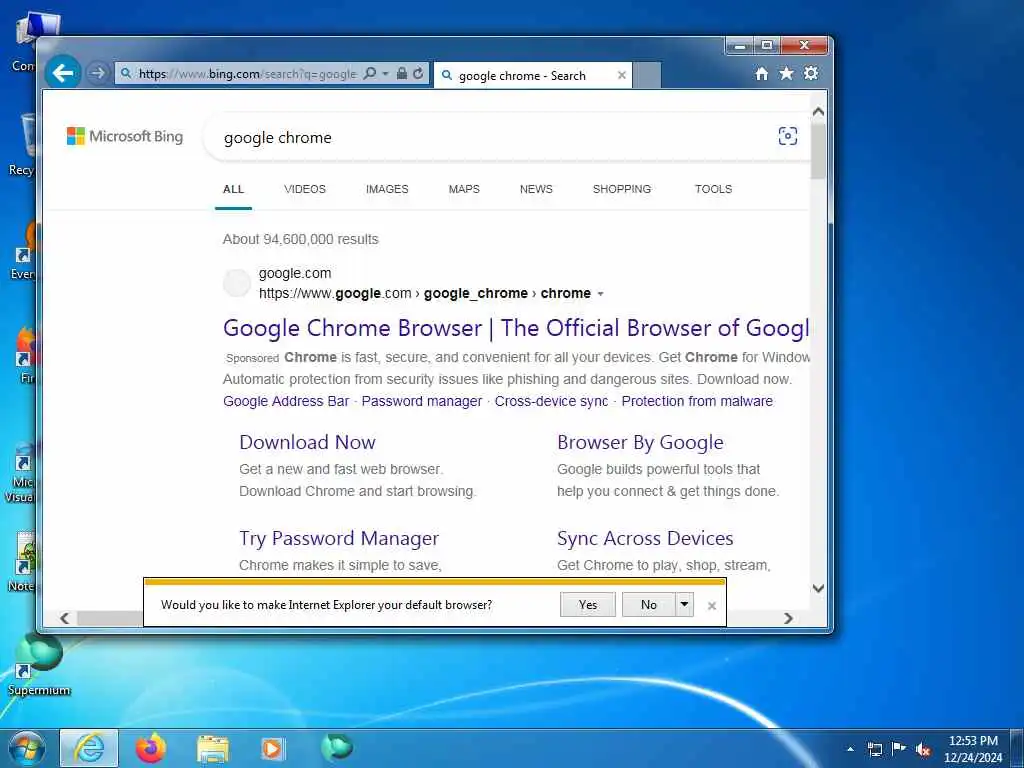Click the 'Download Now' link
This screenshot has height=768, width=1024.
pyautogui.click(x=308, y=442)
